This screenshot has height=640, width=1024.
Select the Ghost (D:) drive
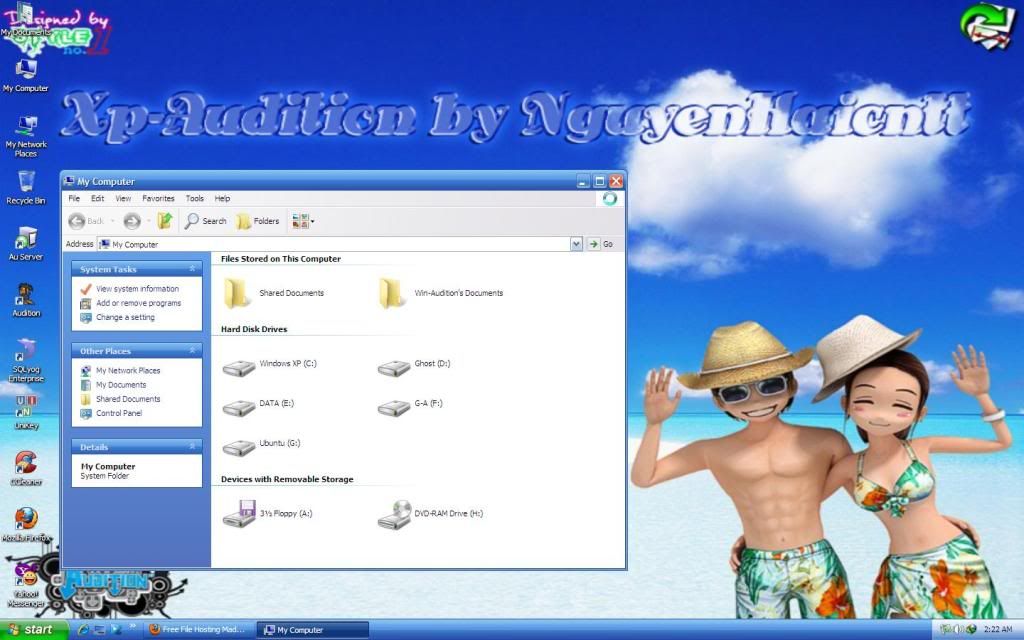tap(413, 367)
